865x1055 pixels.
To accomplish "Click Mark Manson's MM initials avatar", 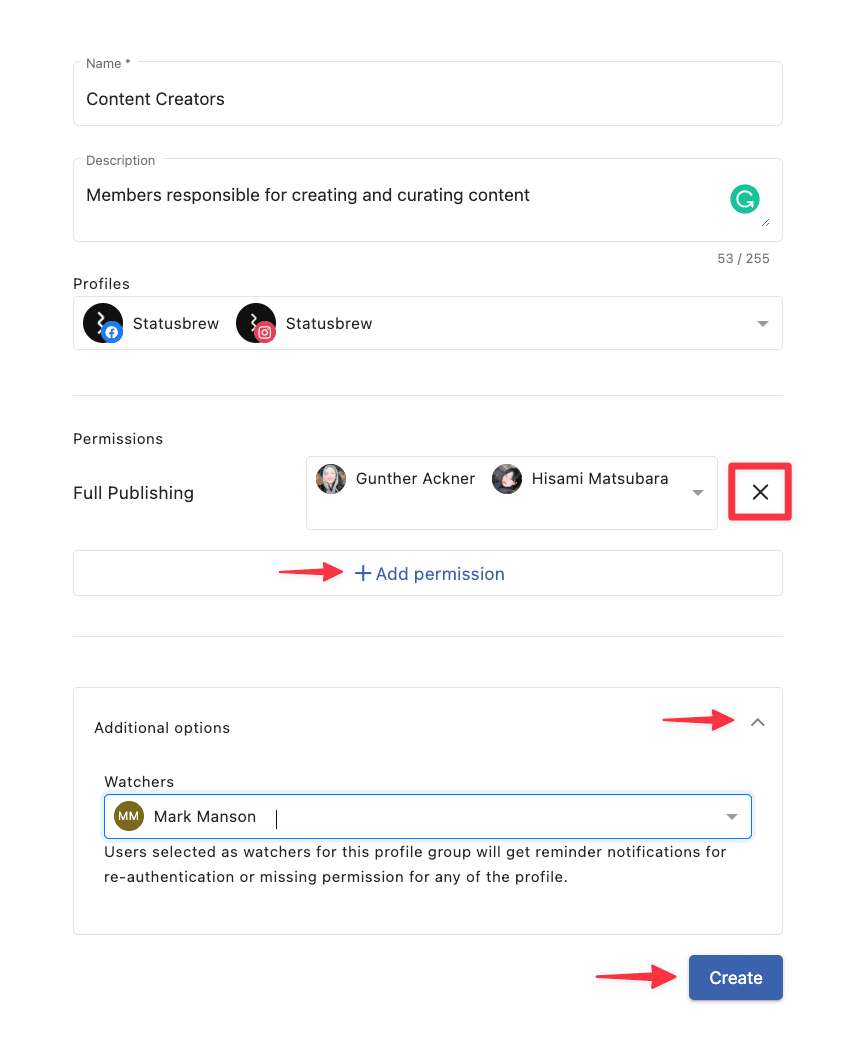I will click(x=129, y=816).
